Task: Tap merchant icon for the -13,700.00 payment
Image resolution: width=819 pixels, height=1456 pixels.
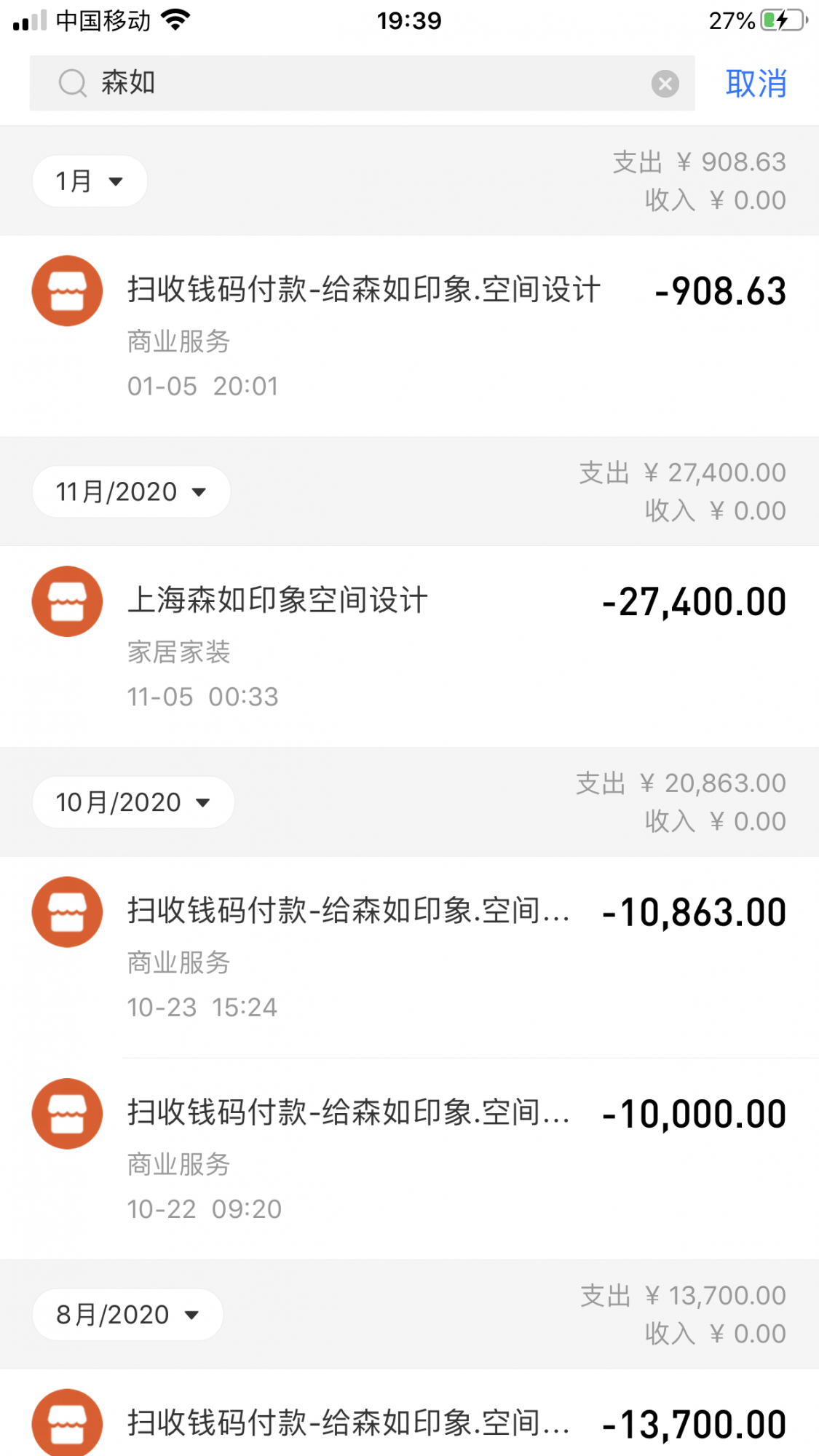Action: pos(67,1423)
